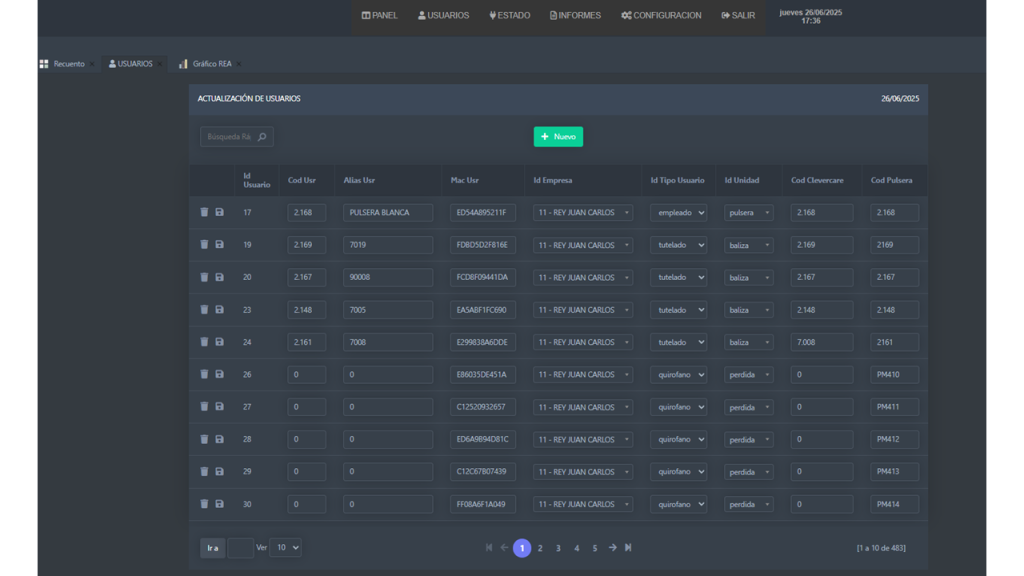
Task: Expand Id Unidad dropdown for user 30
Action: point(748,504)
